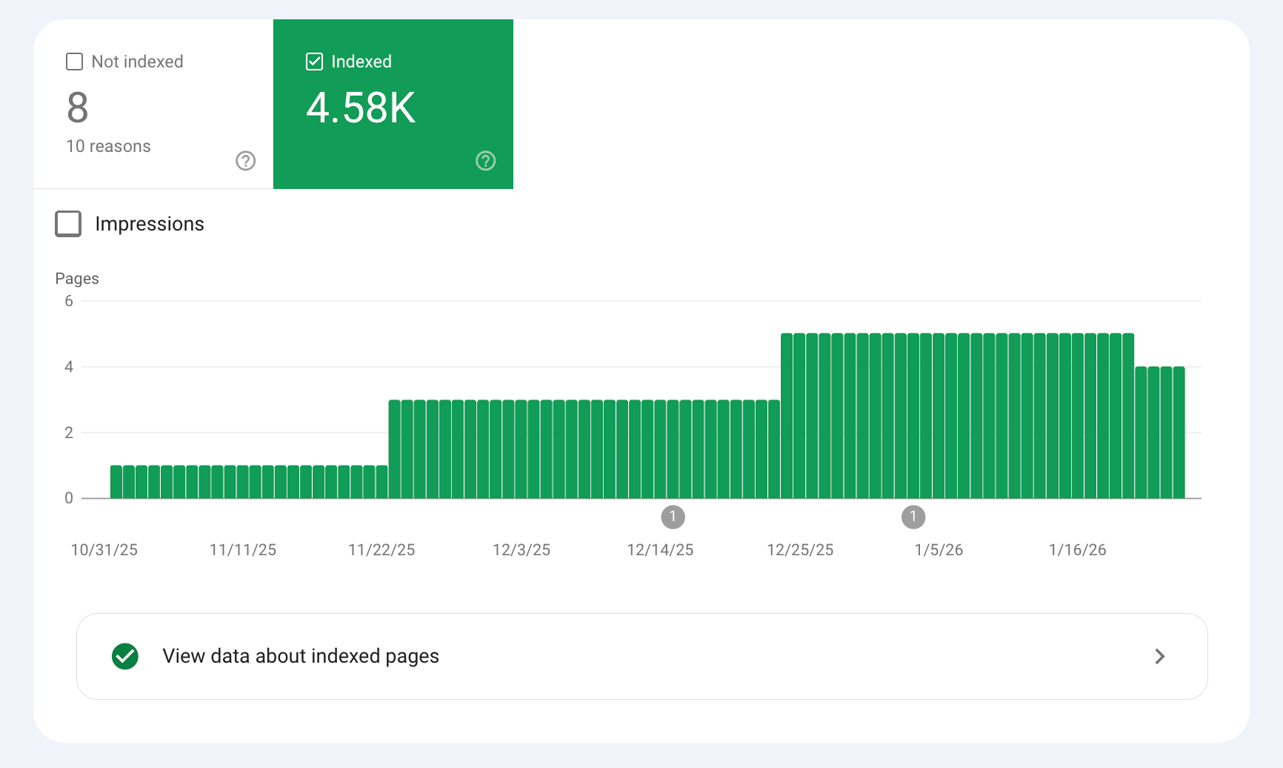1283x768 pixels.
Task: Open help for the Not indexed card
Action: coord(245,160)
